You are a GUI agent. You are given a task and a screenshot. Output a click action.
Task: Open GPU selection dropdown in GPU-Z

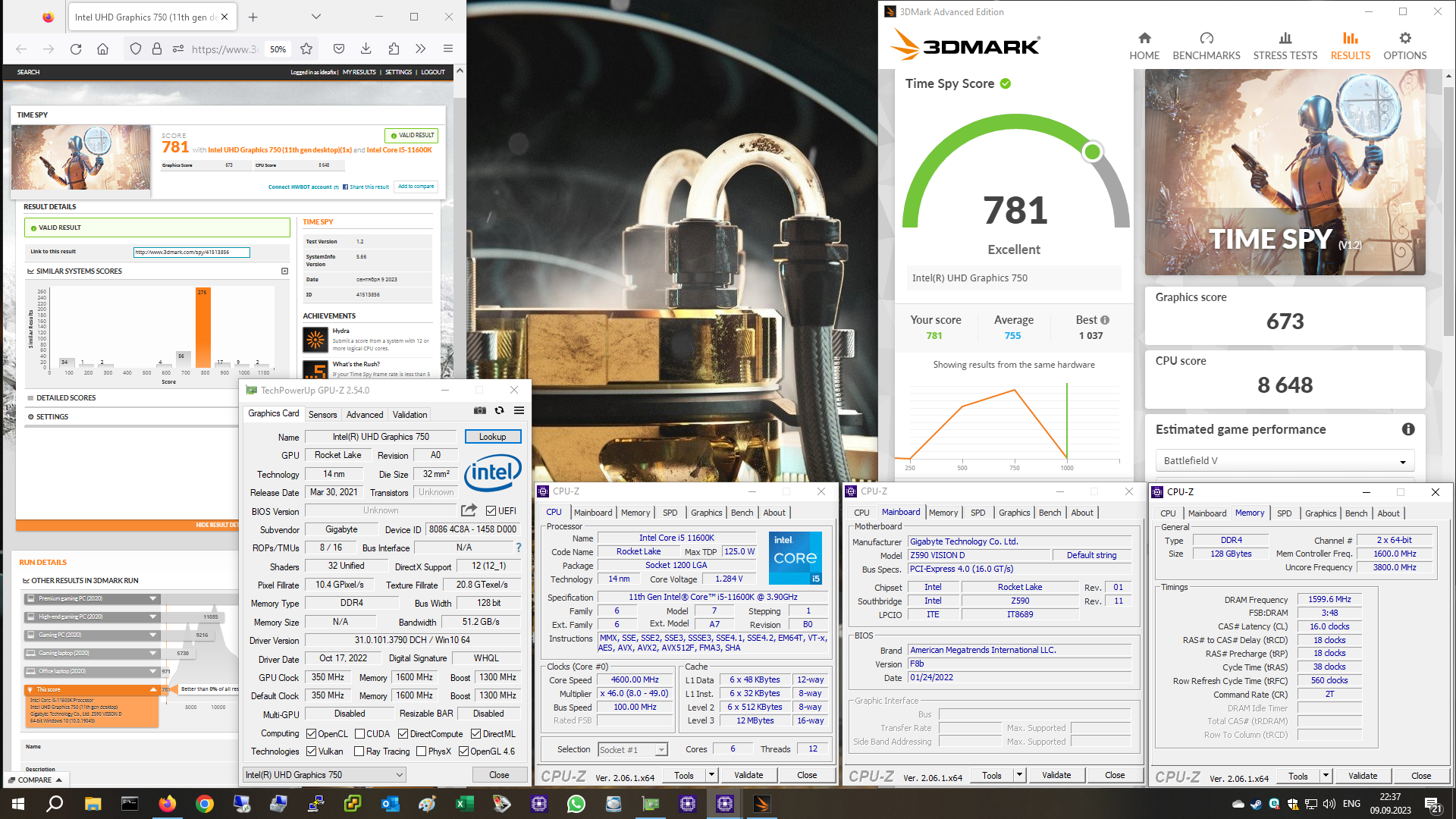(325, 774)
